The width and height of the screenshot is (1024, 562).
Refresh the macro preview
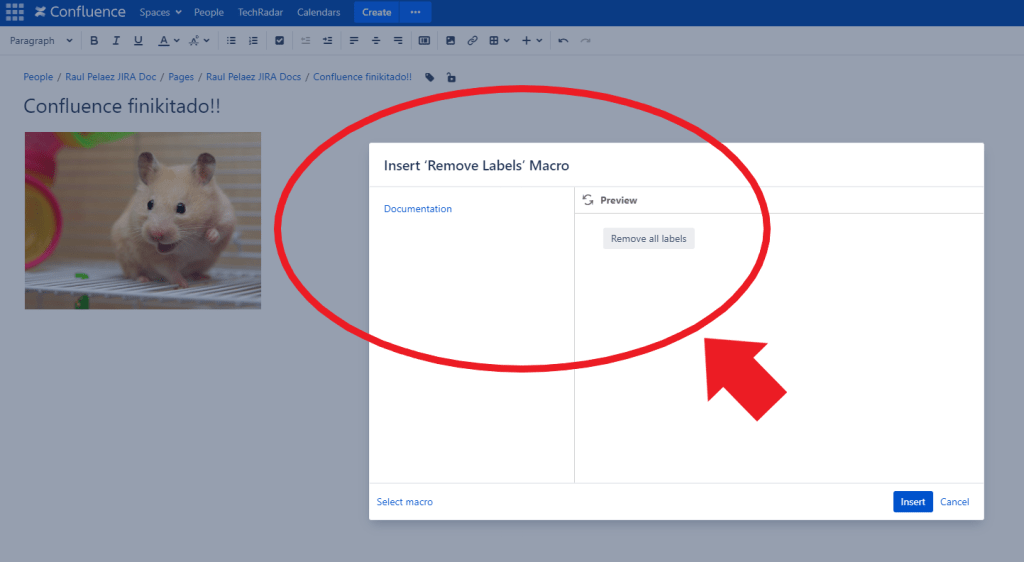click(588, 200)
